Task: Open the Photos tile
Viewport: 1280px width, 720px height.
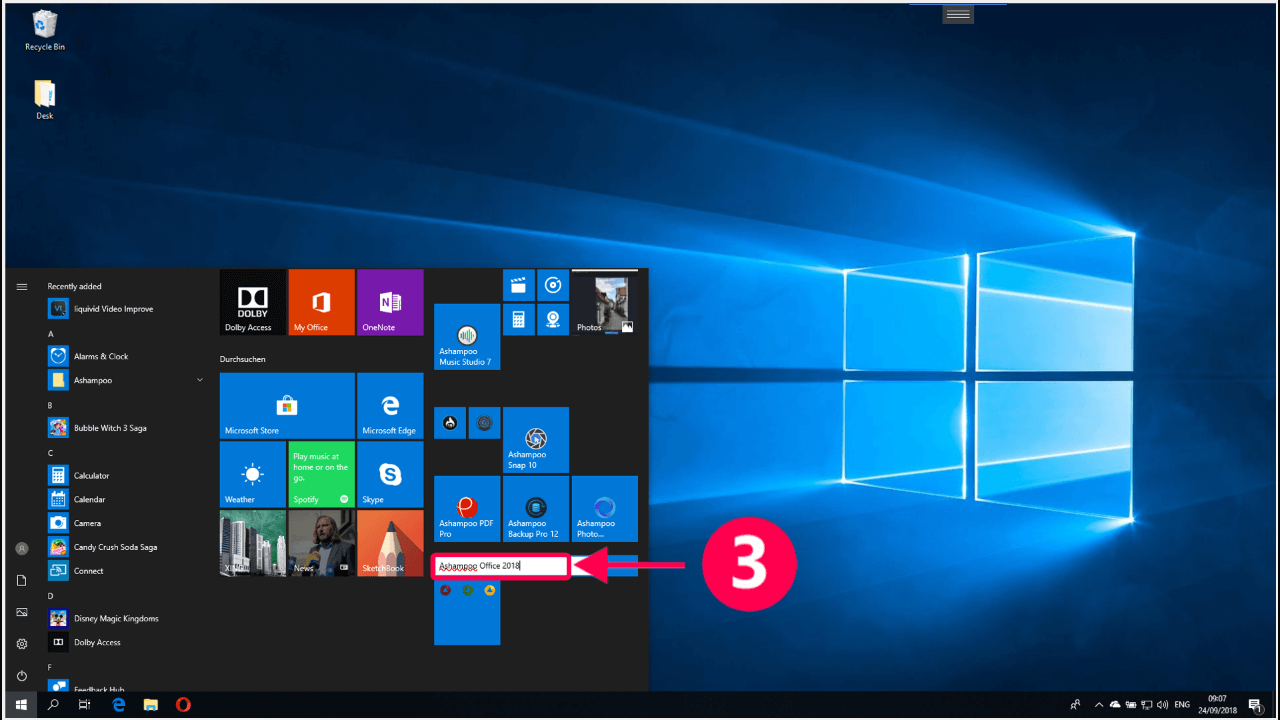Action: (604, 302)
